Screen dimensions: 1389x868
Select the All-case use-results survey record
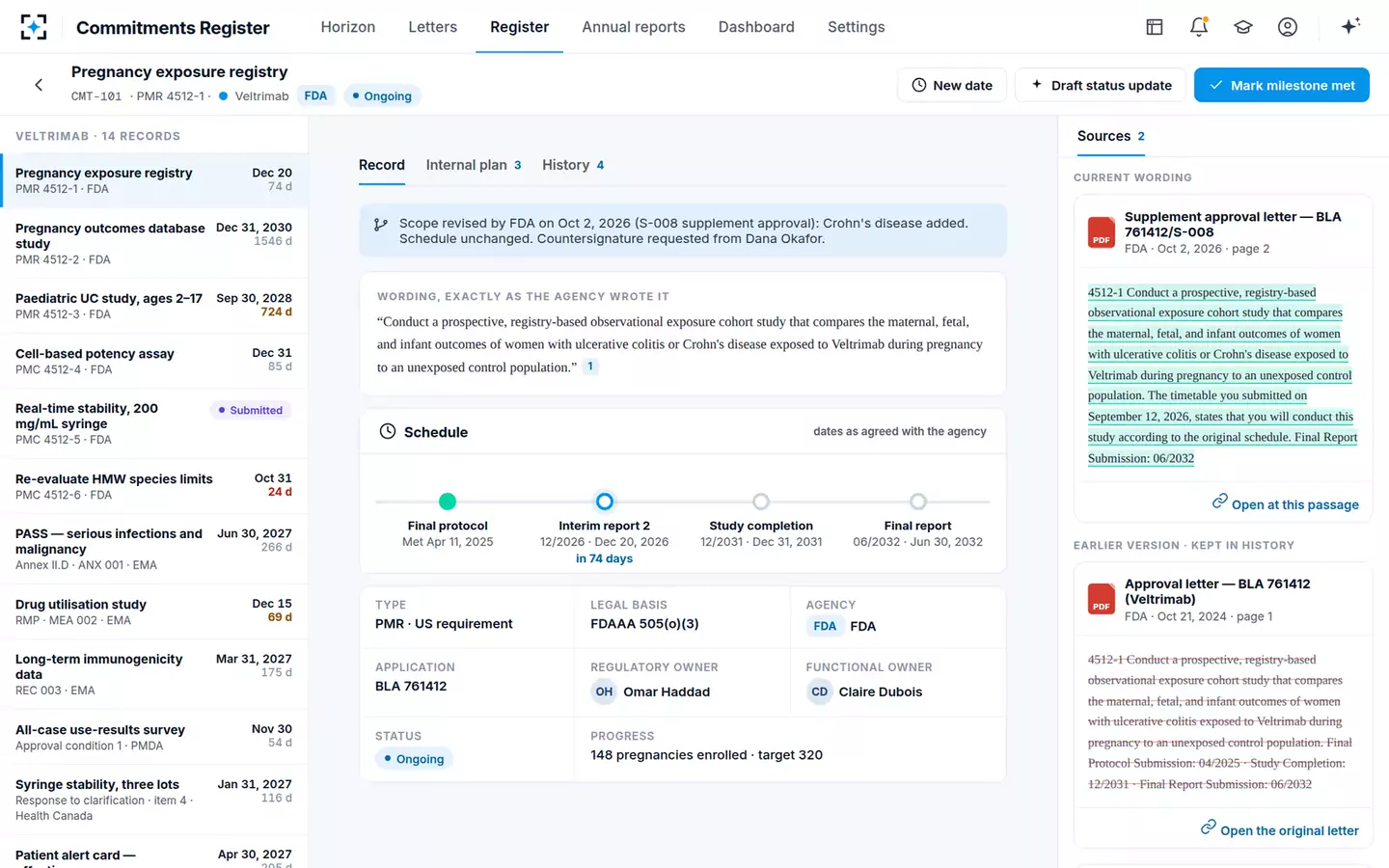[x=154, y=737]
